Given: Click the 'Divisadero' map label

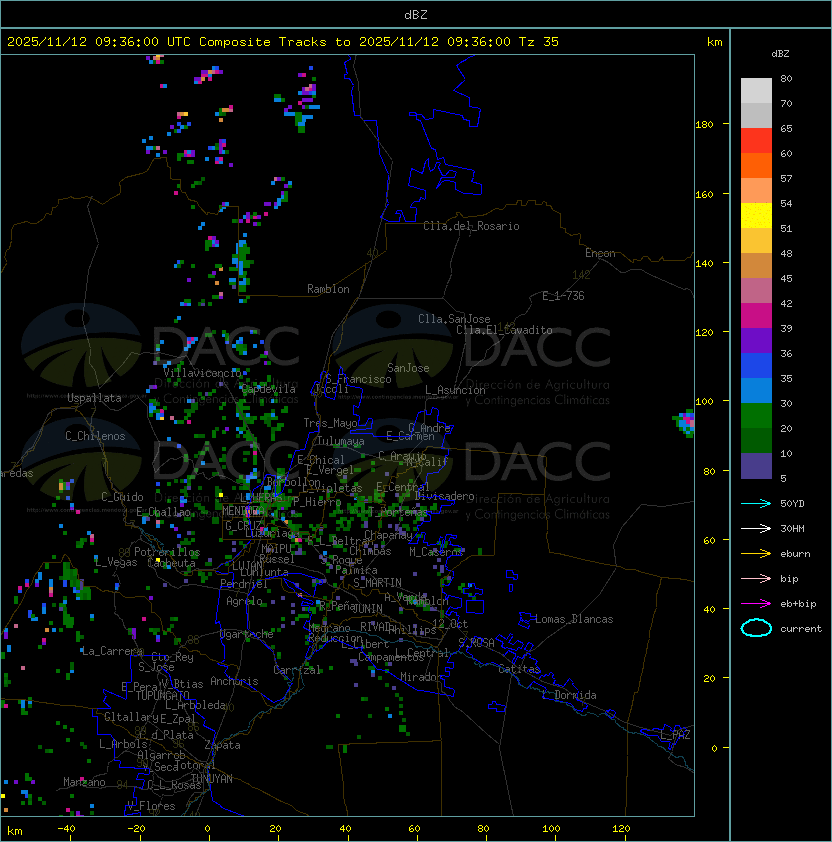Looking at the screenshot, I should 444,496.
